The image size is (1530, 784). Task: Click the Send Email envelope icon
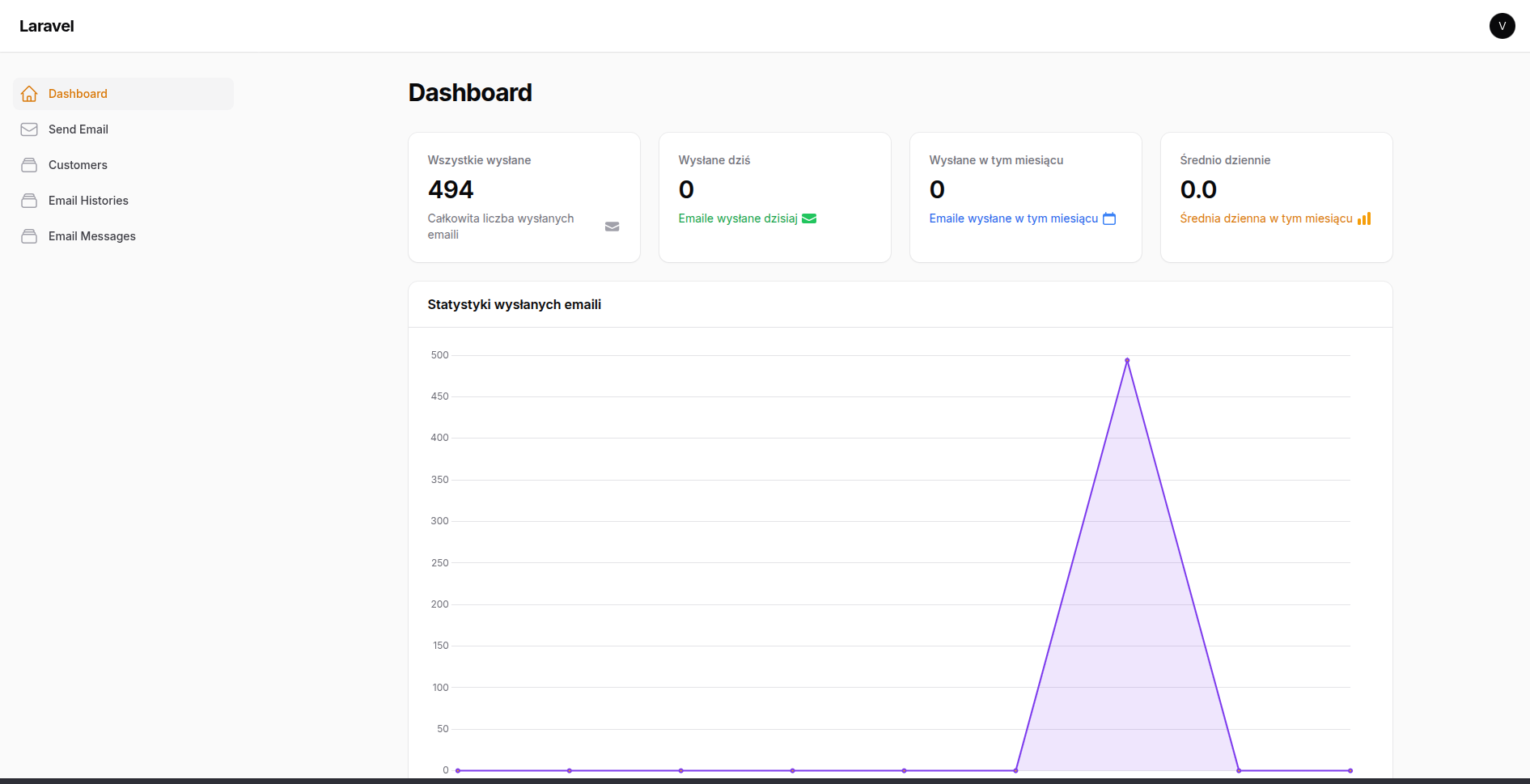29,129
